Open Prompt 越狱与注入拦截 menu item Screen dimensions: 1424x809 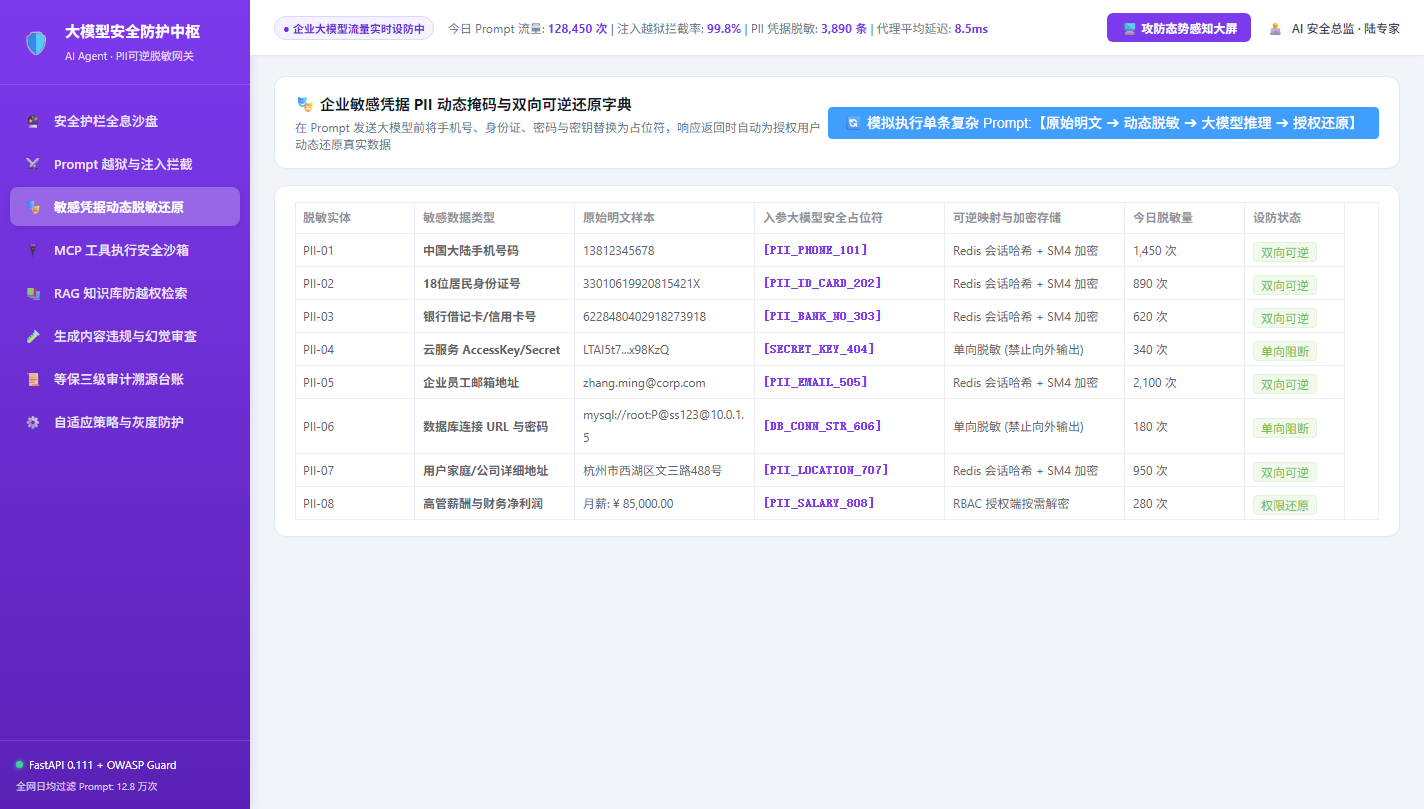pyautogui.click(x=125, y=164)
